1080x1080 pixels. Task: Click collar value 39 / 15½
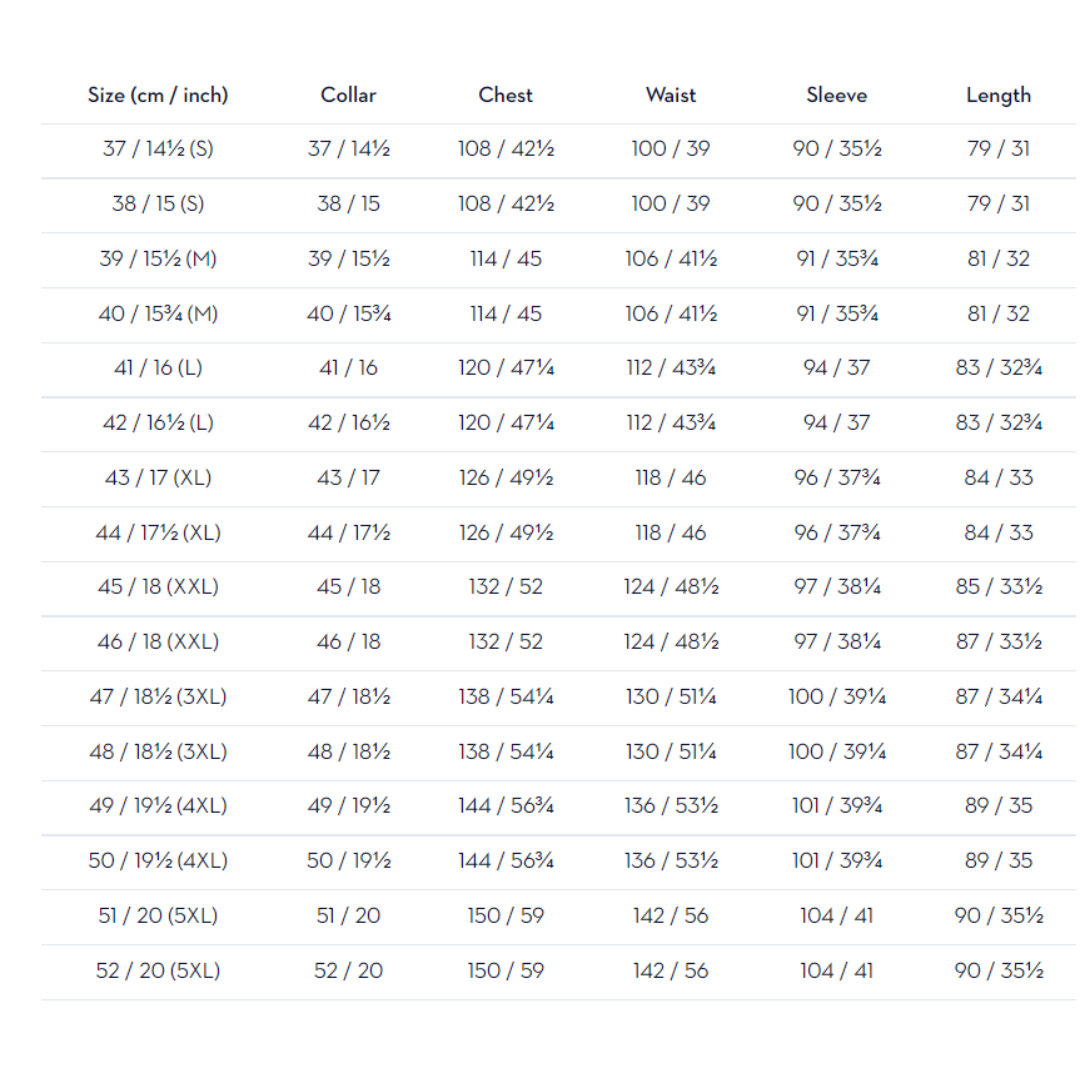coord(349,259)
